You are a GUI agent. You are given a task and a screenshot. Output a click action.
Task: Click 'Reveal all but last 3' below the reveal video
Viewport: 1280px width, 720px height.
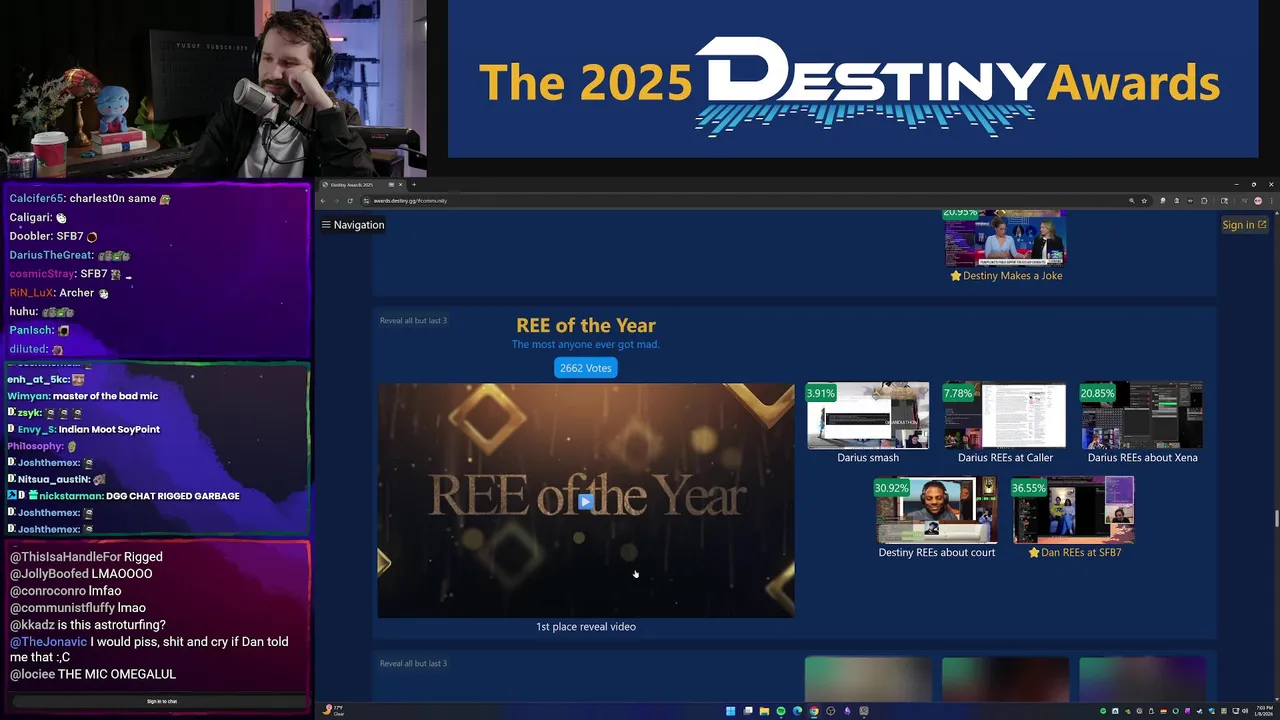click(413, 664)
